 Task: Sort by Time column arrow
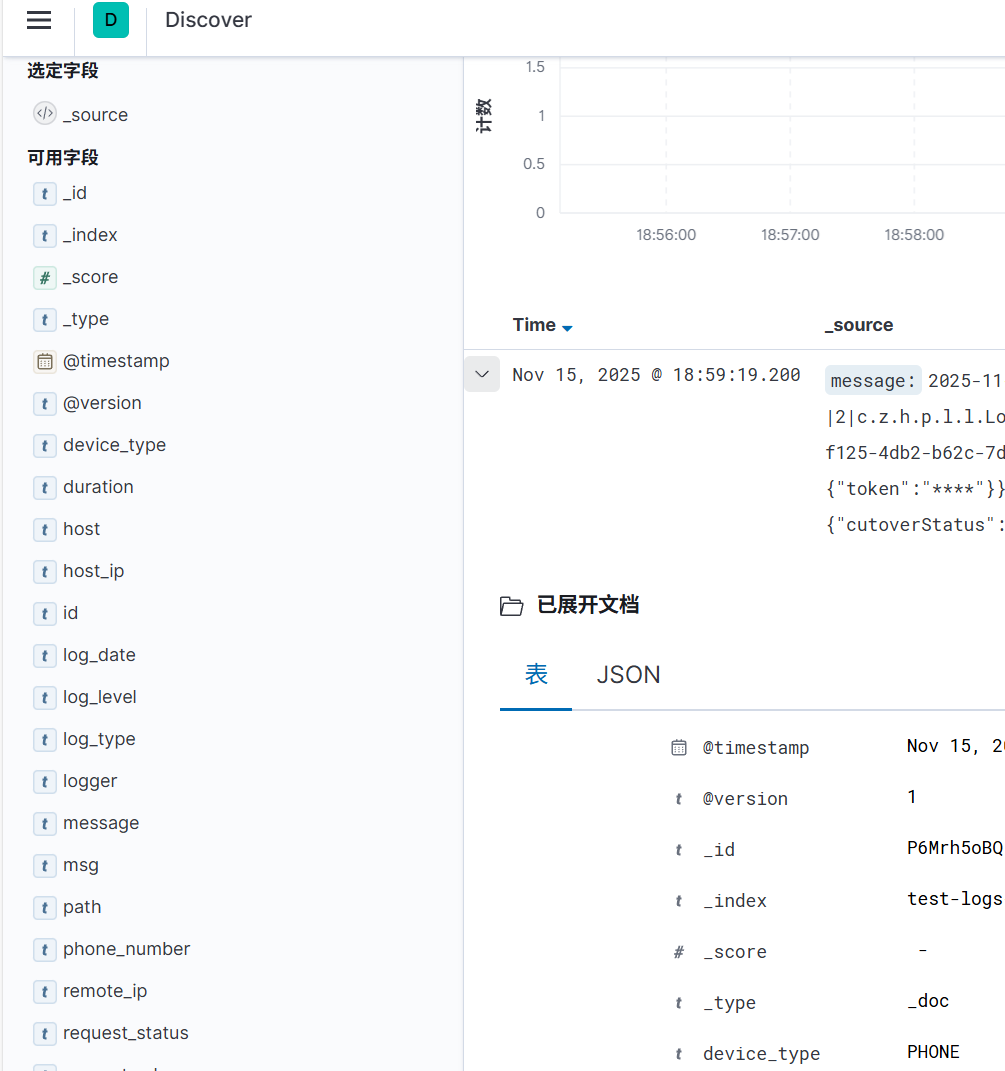[x=567, y=328]
